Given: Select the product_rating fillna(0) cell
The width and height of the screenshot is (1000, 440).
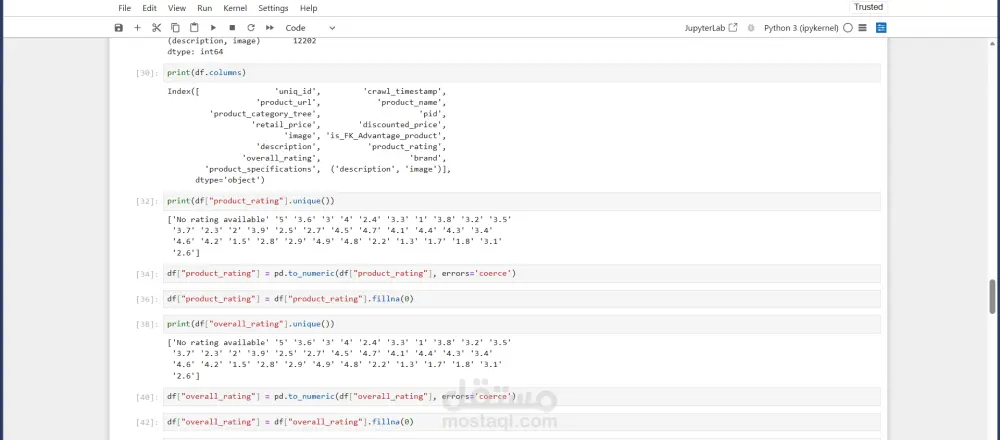Looking at the screenshot, I should point(522,299).
